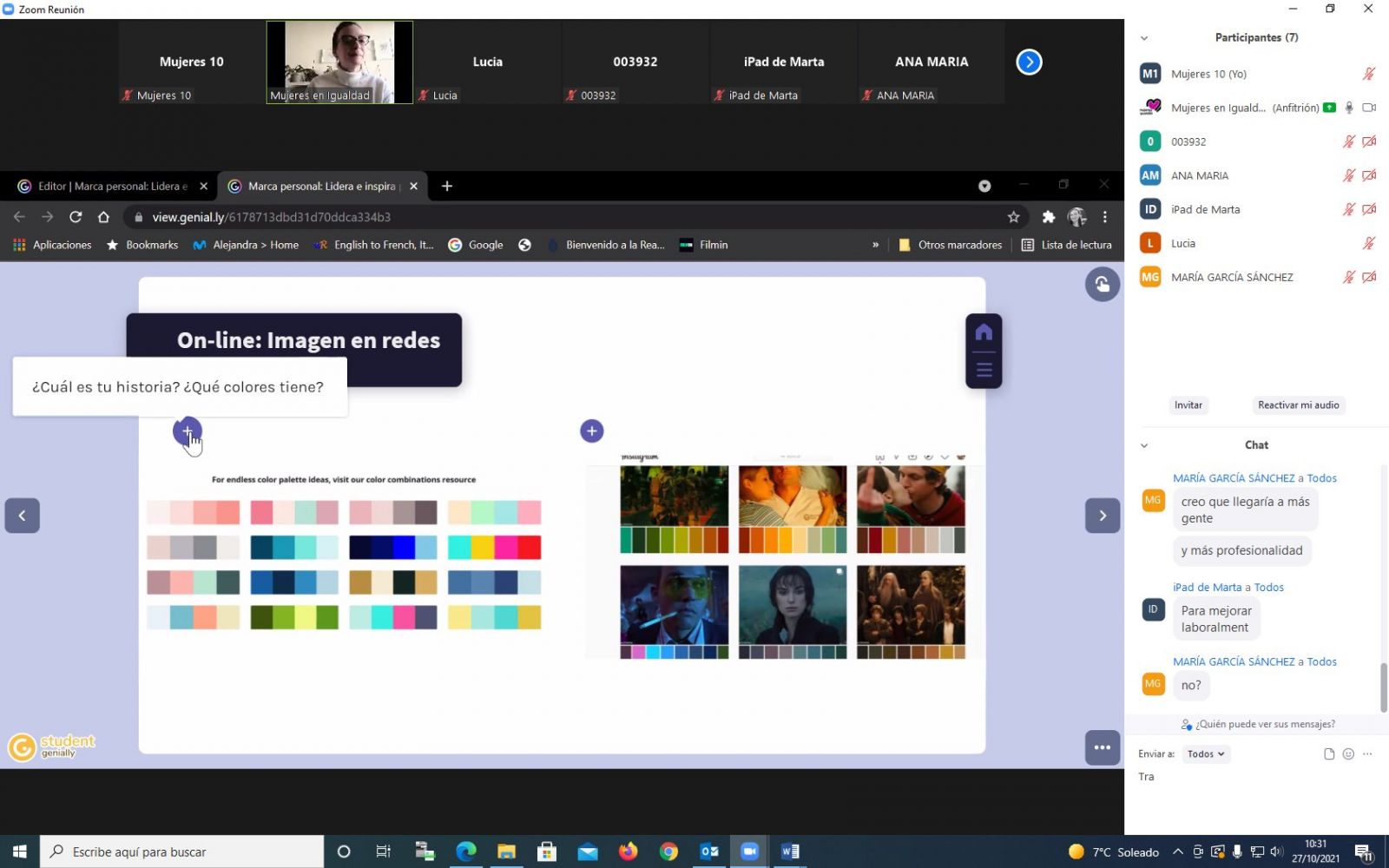The width and height of the screenshot is (1389, 868).
Task: Show hidden system tray icons chevron
Action: 1177,852
